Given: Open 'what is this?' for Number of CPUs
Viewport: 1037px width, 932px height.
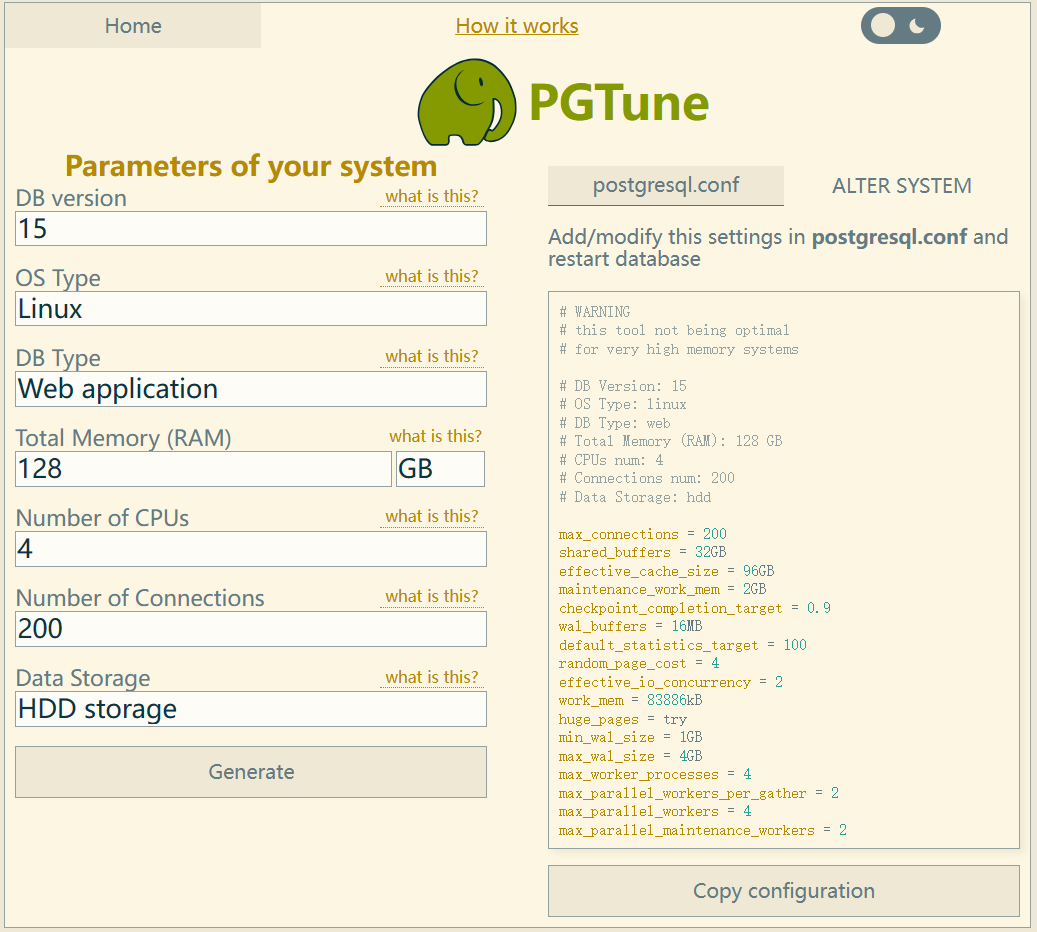Looking at the screenshot, I should 432,517.
